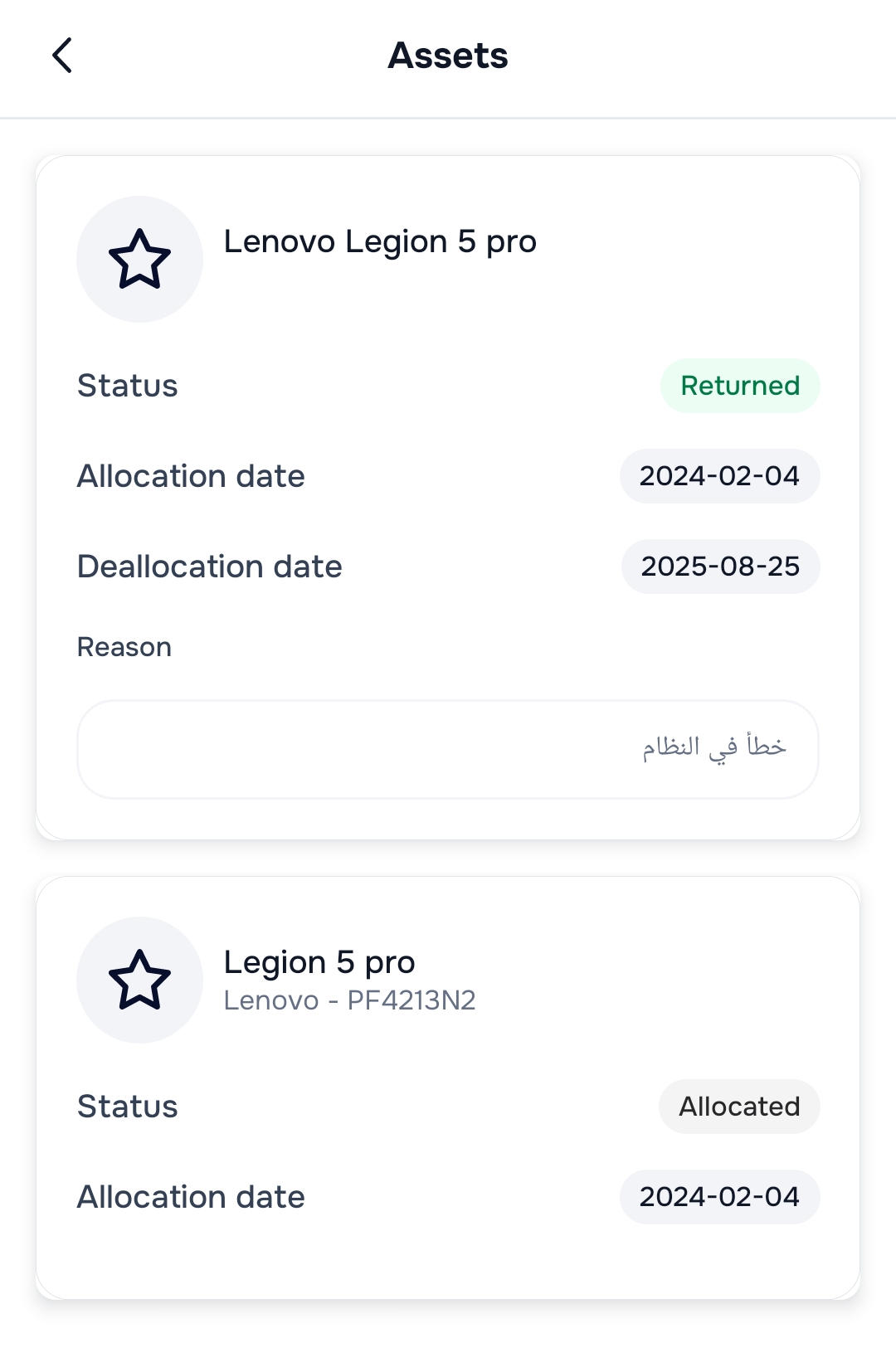
Task: Tap Allocation date label in first card
Action: click(191, 476)
